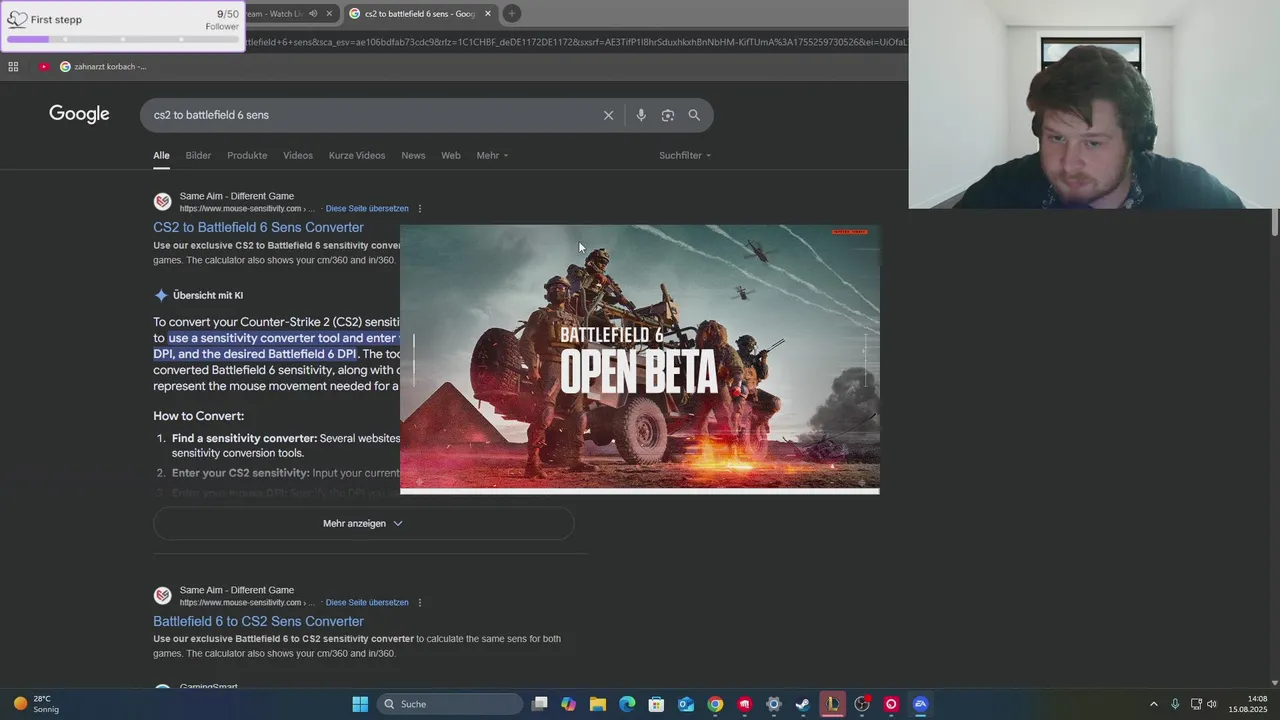
Task: Open Outlook from the taskbar
Action: (686, 704)
